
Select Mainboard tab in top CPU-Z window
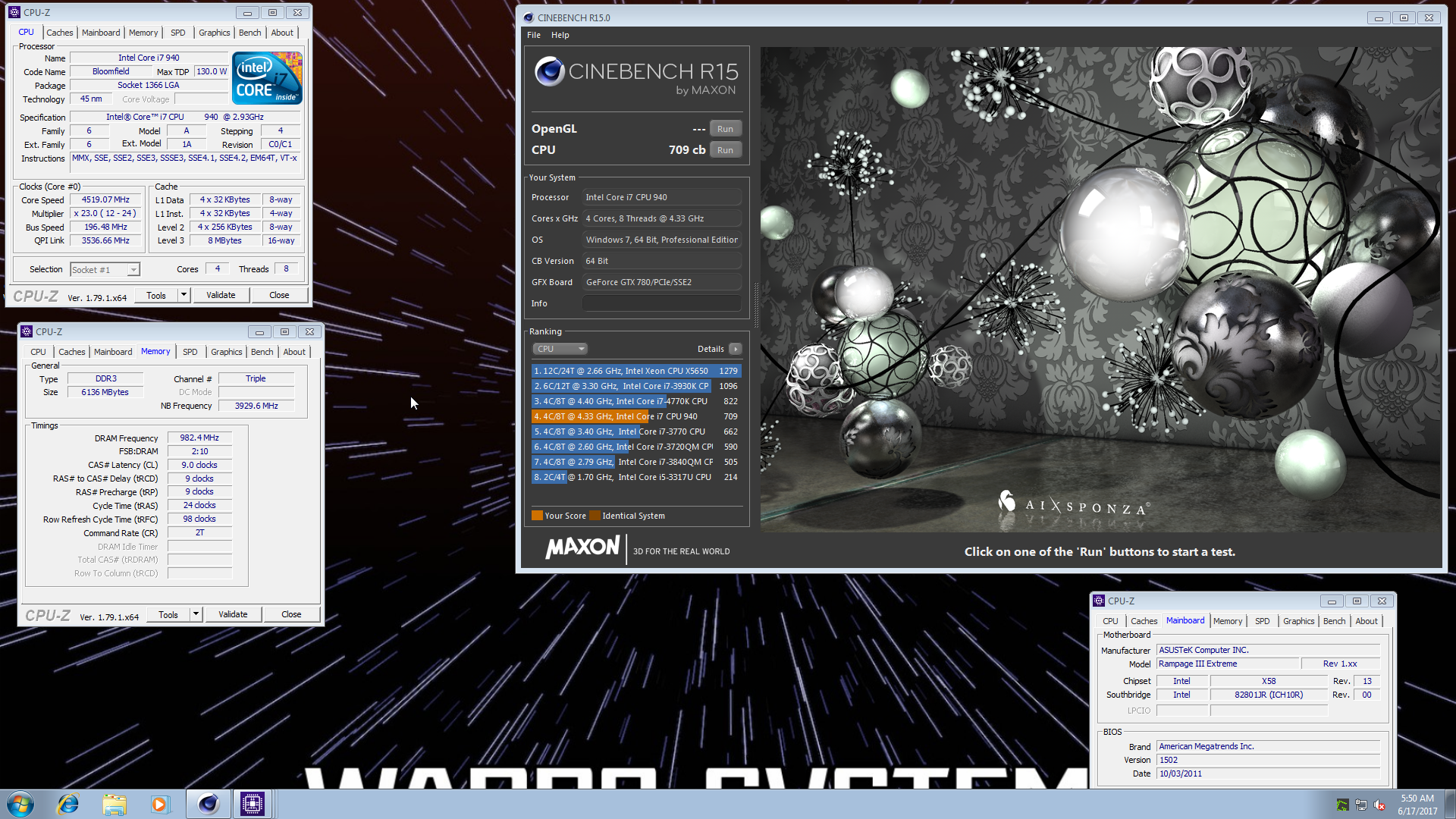pos(101,33)
